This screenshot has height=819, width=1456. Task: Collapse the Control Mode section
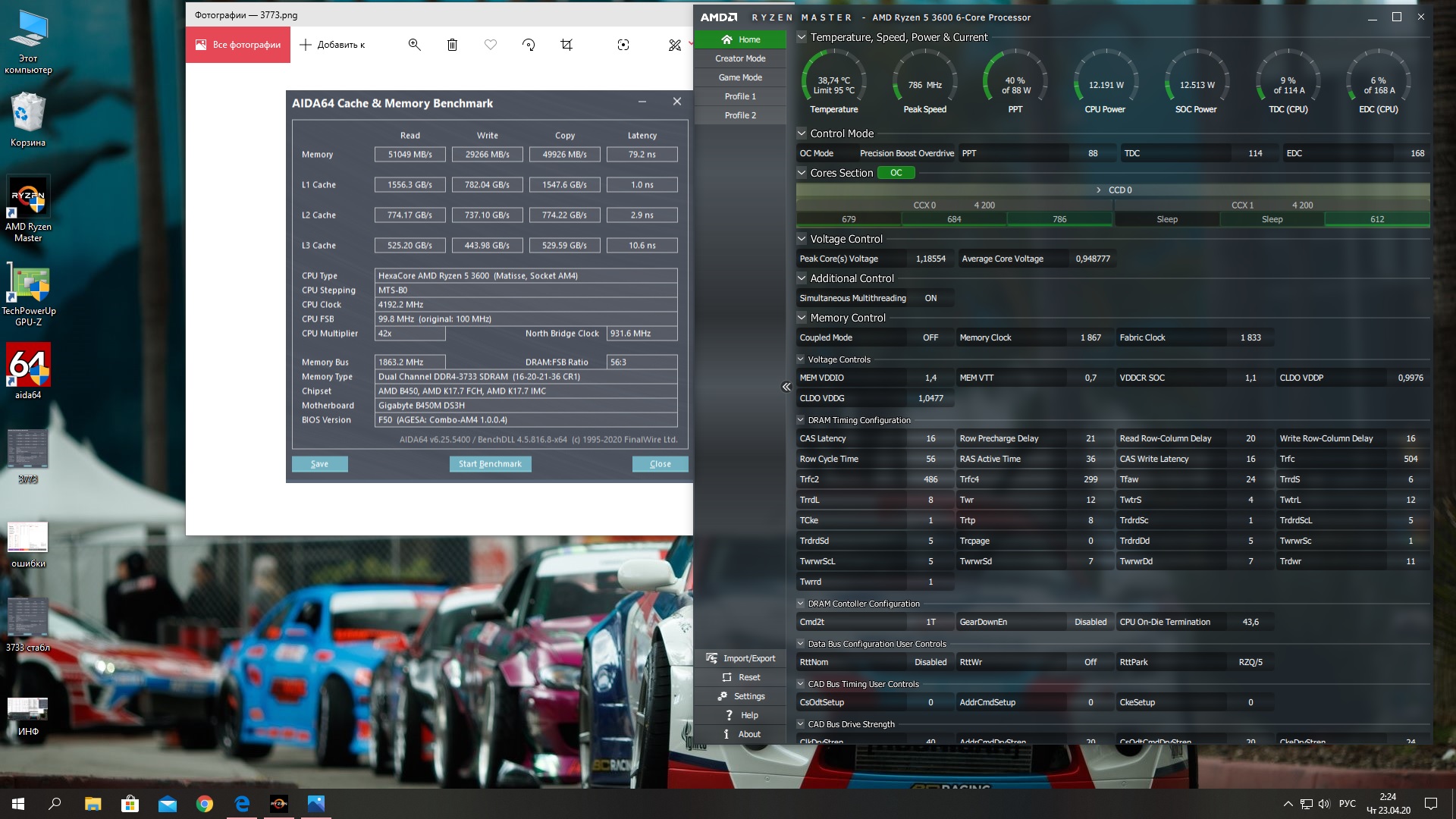(802, 133)
